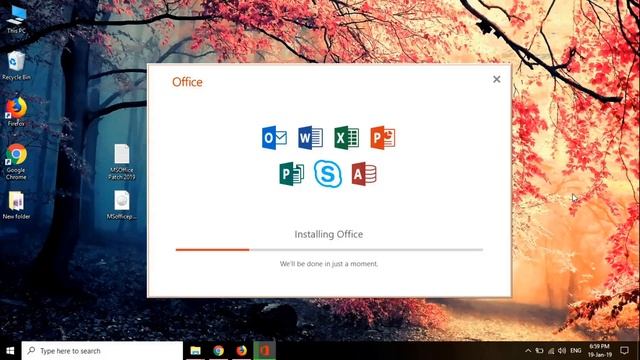This screenshot has width=640, height=360.
Task: Click 'We'll be done in just a moment' text
Action: [x=329, y=264]
